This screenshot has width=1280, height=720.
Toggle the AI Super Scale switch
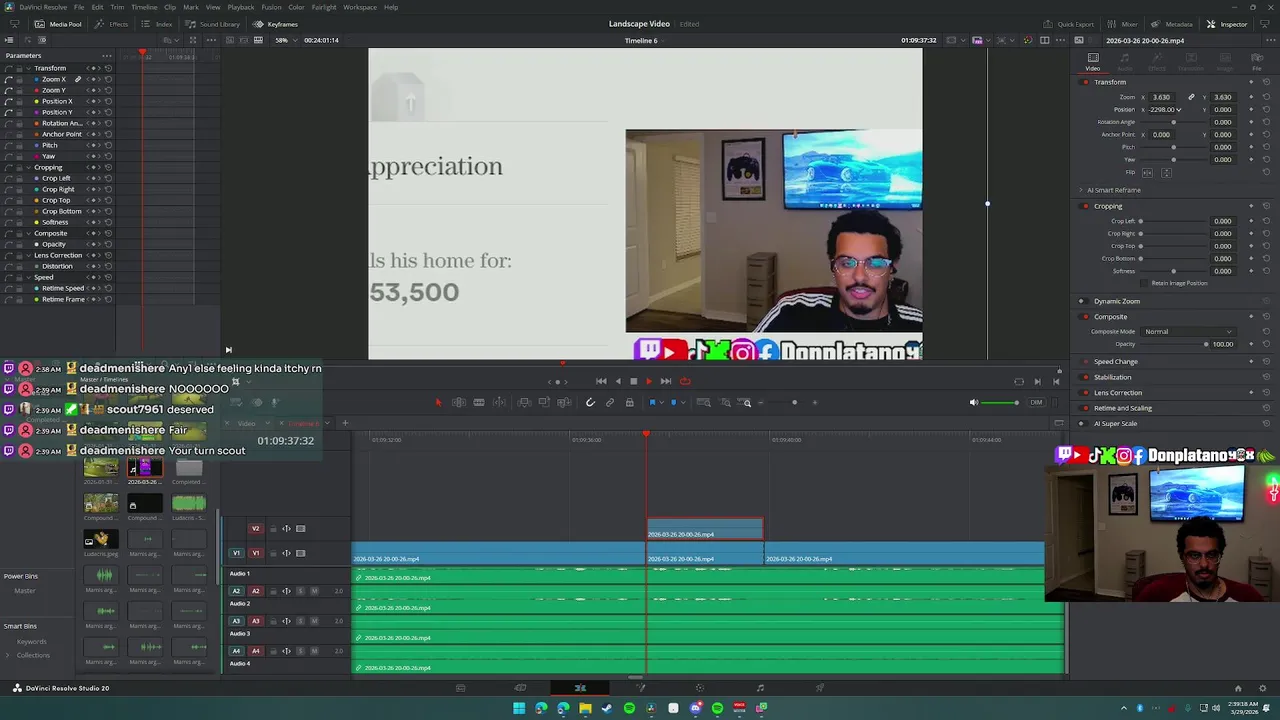pyautogui.click(x=1081, y=423)
